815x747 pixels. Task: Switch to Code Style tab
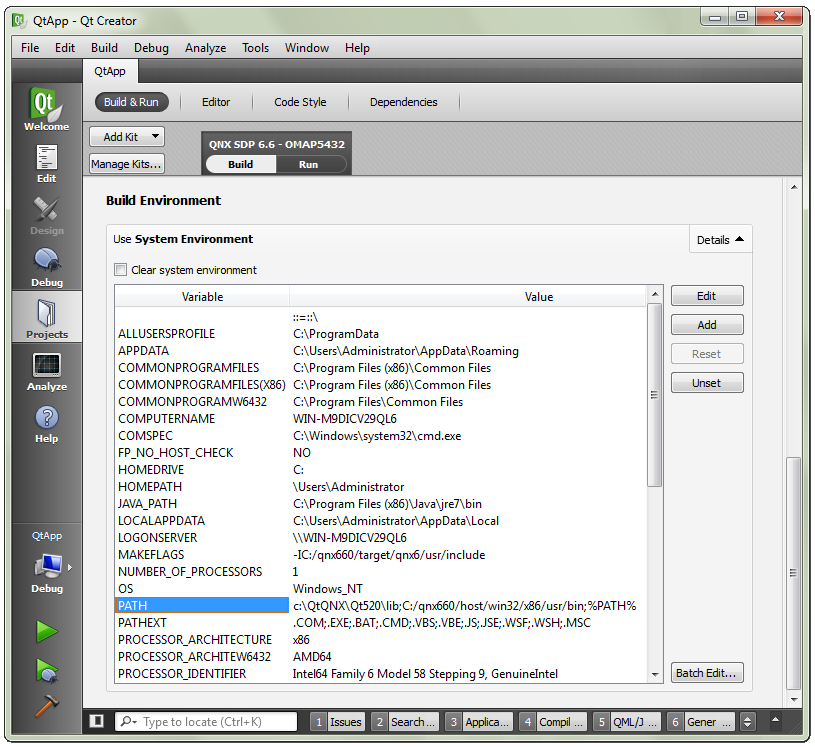point(300,102)
